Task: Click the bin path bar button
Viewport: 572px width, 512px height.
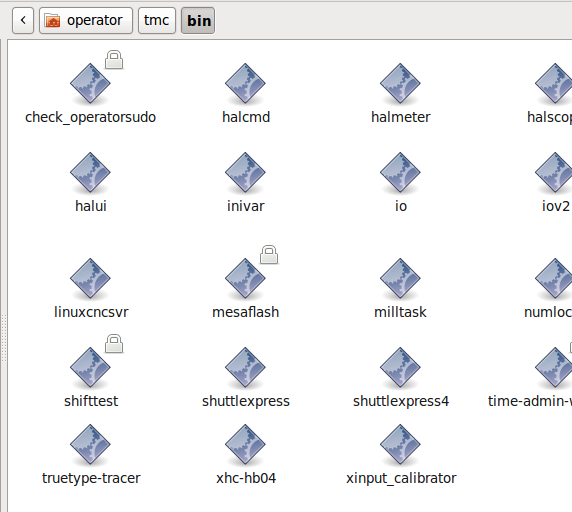Action: point(198,20)
